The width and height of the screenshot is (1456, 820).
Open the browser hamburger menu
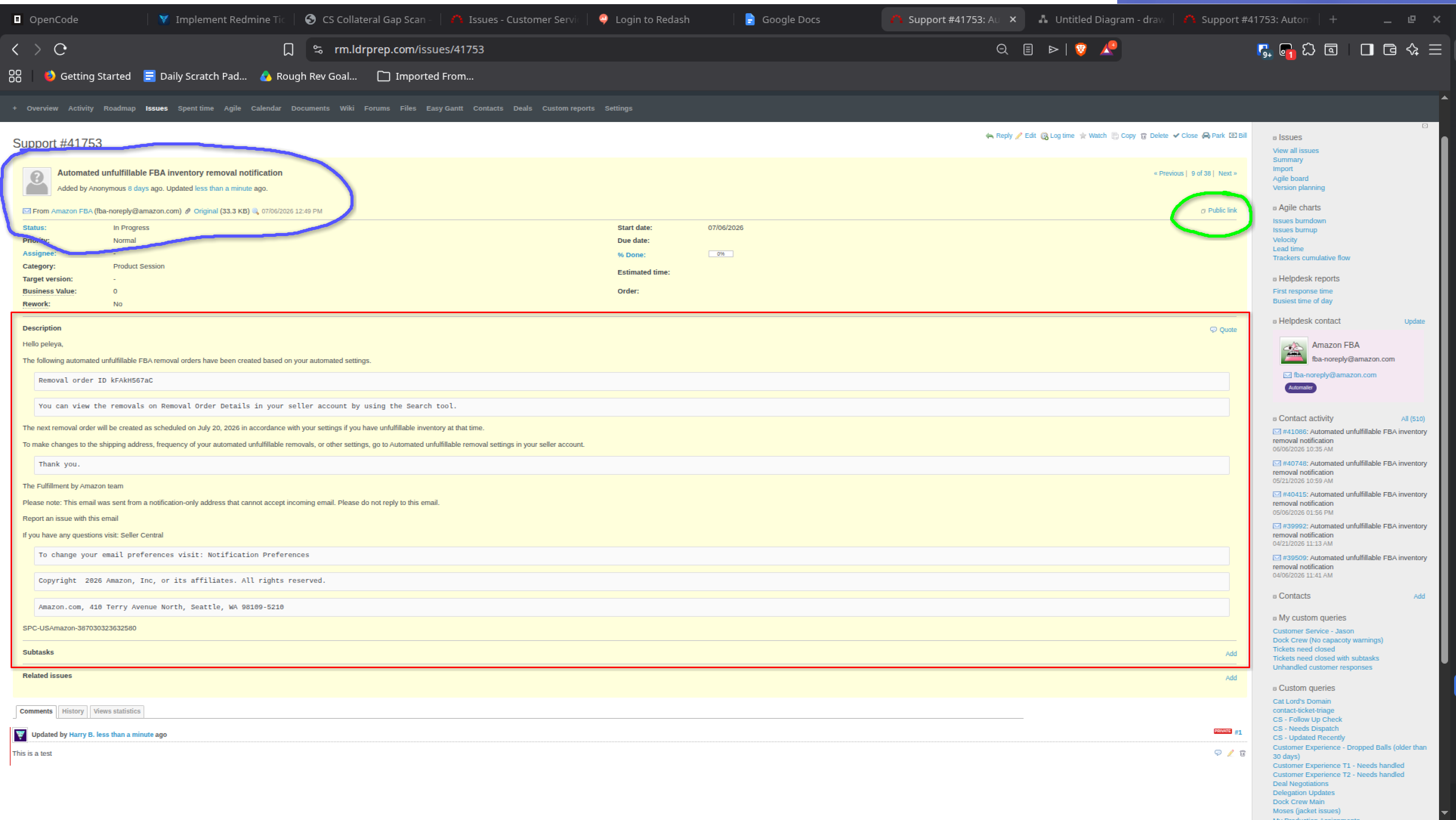(x=1435, y=50)
